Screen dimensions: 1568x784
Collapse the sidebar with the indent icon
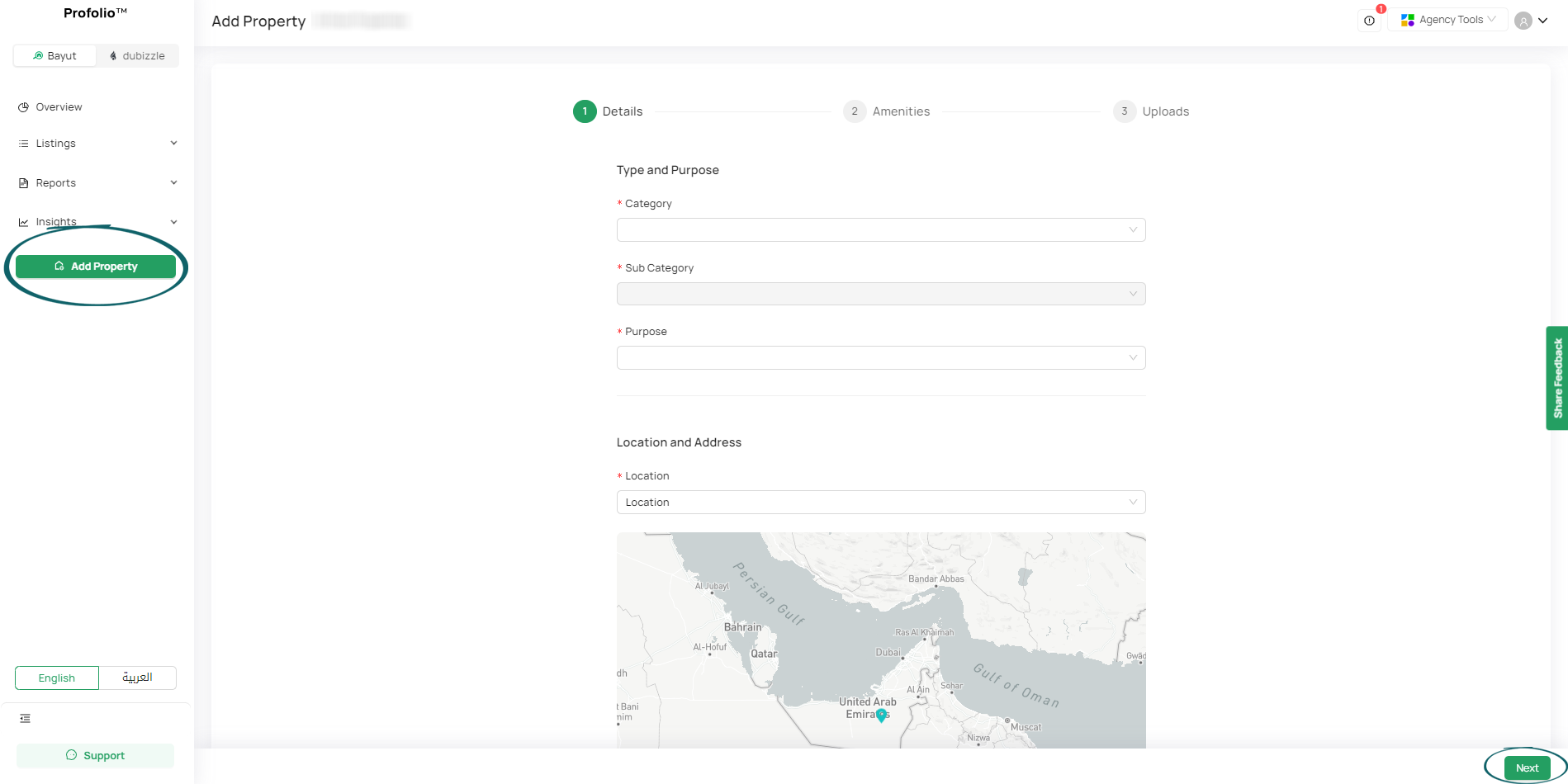point(25,718)
